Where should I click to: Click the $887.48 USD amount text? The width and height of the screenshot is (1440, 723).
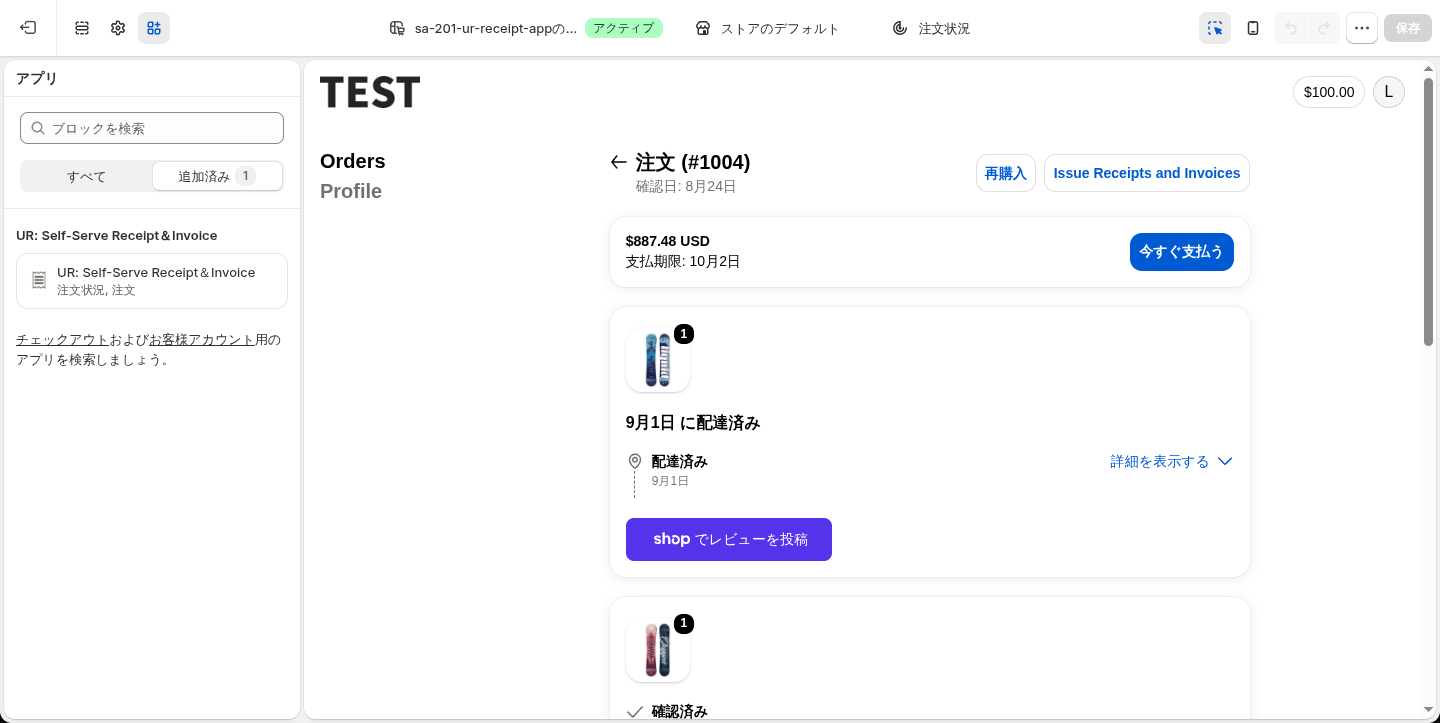(668, 241)
